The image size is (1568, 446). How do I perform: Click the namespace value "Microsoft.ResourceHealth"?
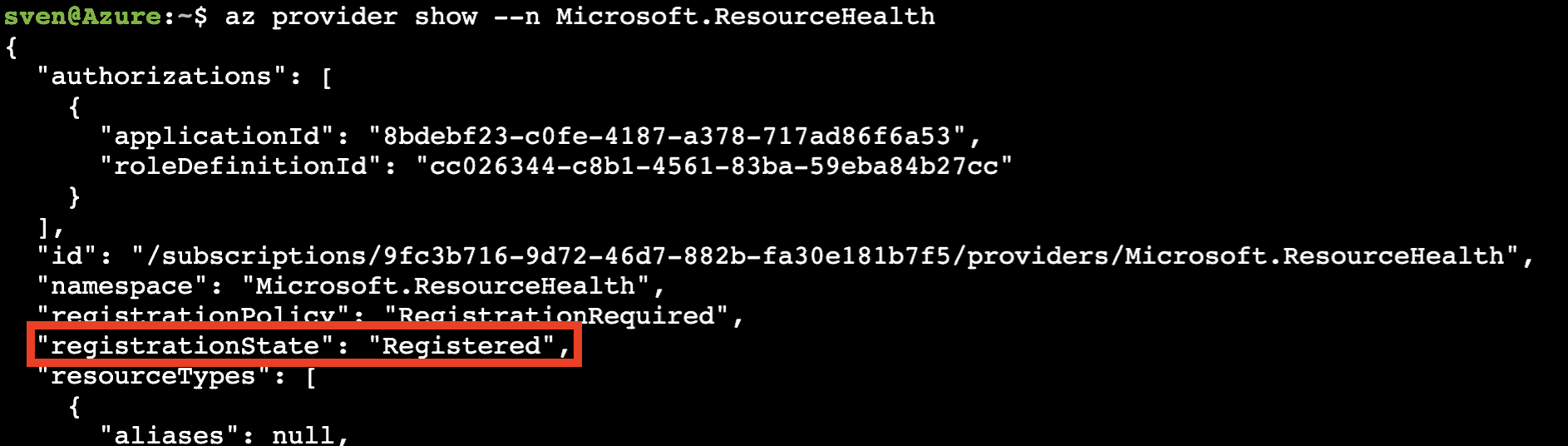pos(446,286)
